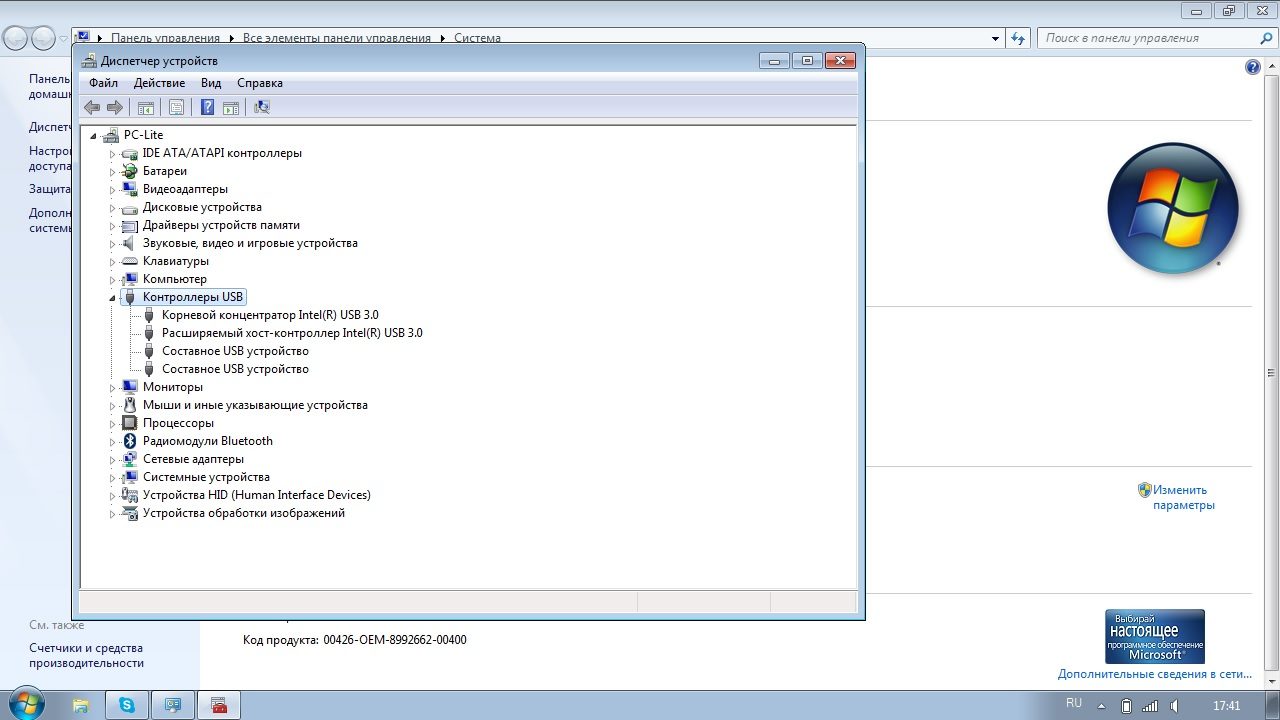Viewport: 1280px width, 720px height.
Task: Expand the Сетевые адаптеры category
Action: (113, 459)
